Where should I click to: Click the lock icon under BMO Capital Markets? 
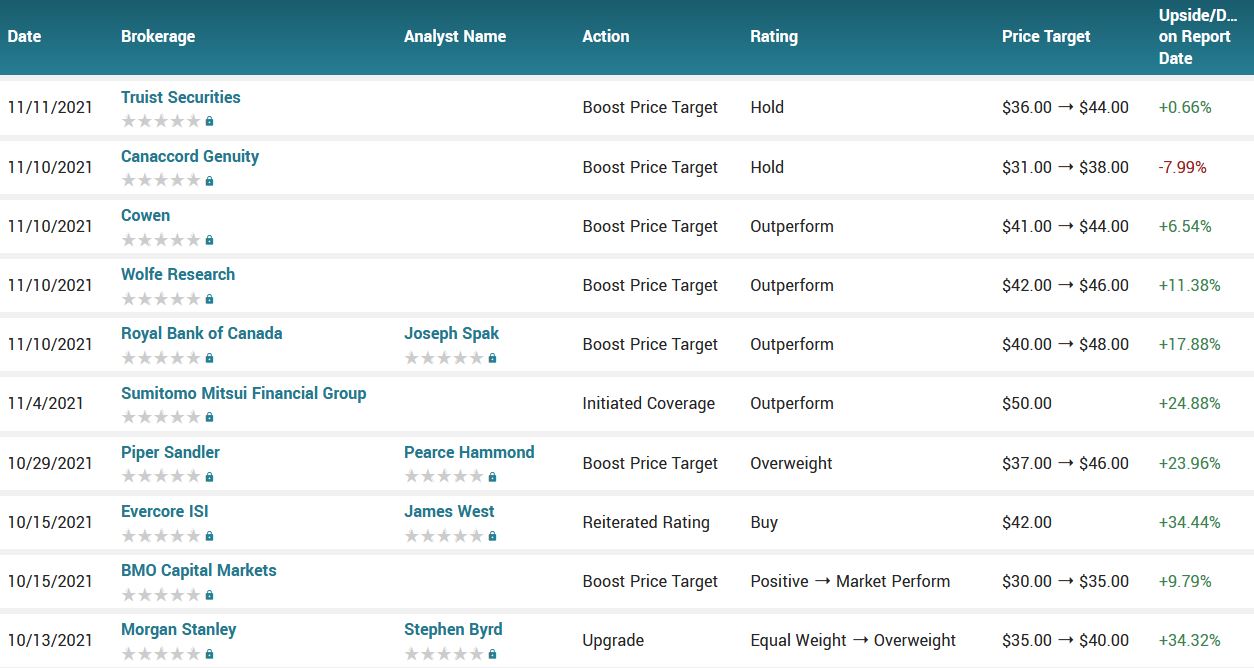(209, 595)
